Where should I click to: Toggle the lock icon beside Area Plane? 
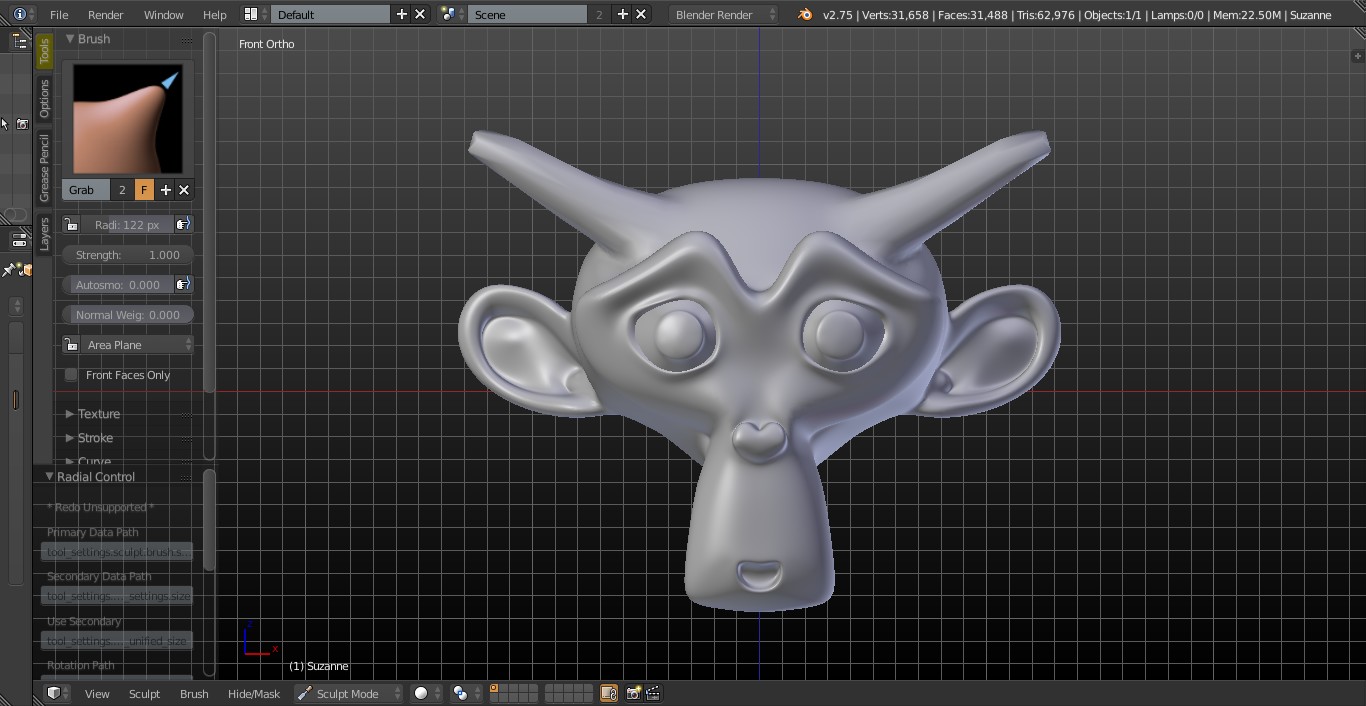[x=71, y=345]
